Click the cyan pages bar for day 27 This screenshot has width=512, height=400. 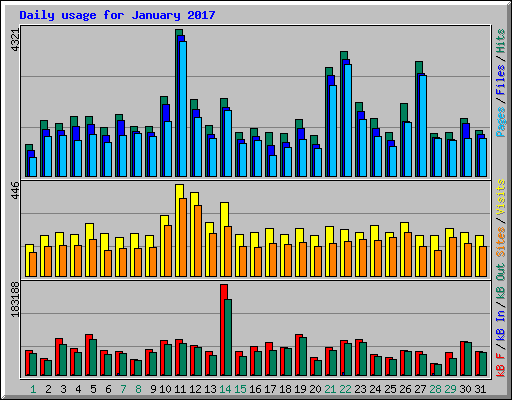pyautogui.click(x=423, y=126)
